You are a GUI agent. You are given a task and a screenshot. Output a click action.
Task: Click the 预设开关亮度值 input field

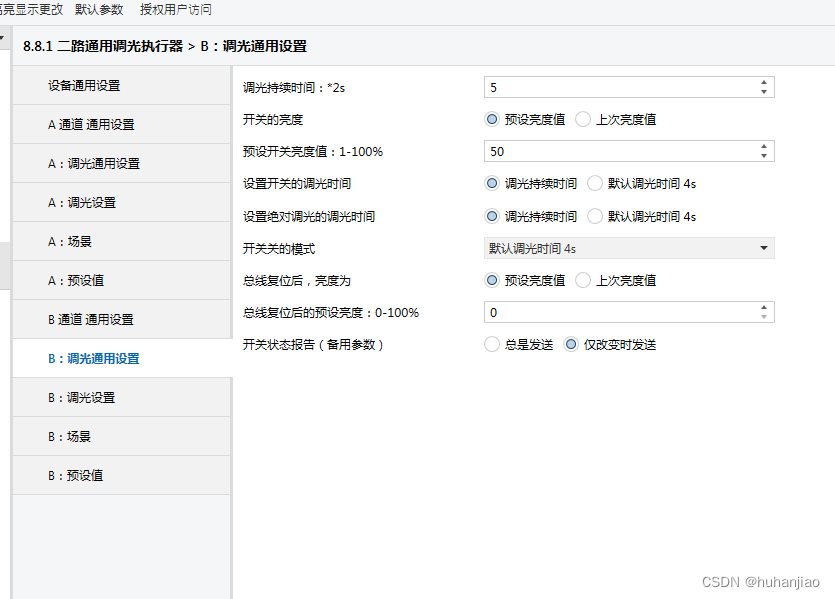pos(618,151)
